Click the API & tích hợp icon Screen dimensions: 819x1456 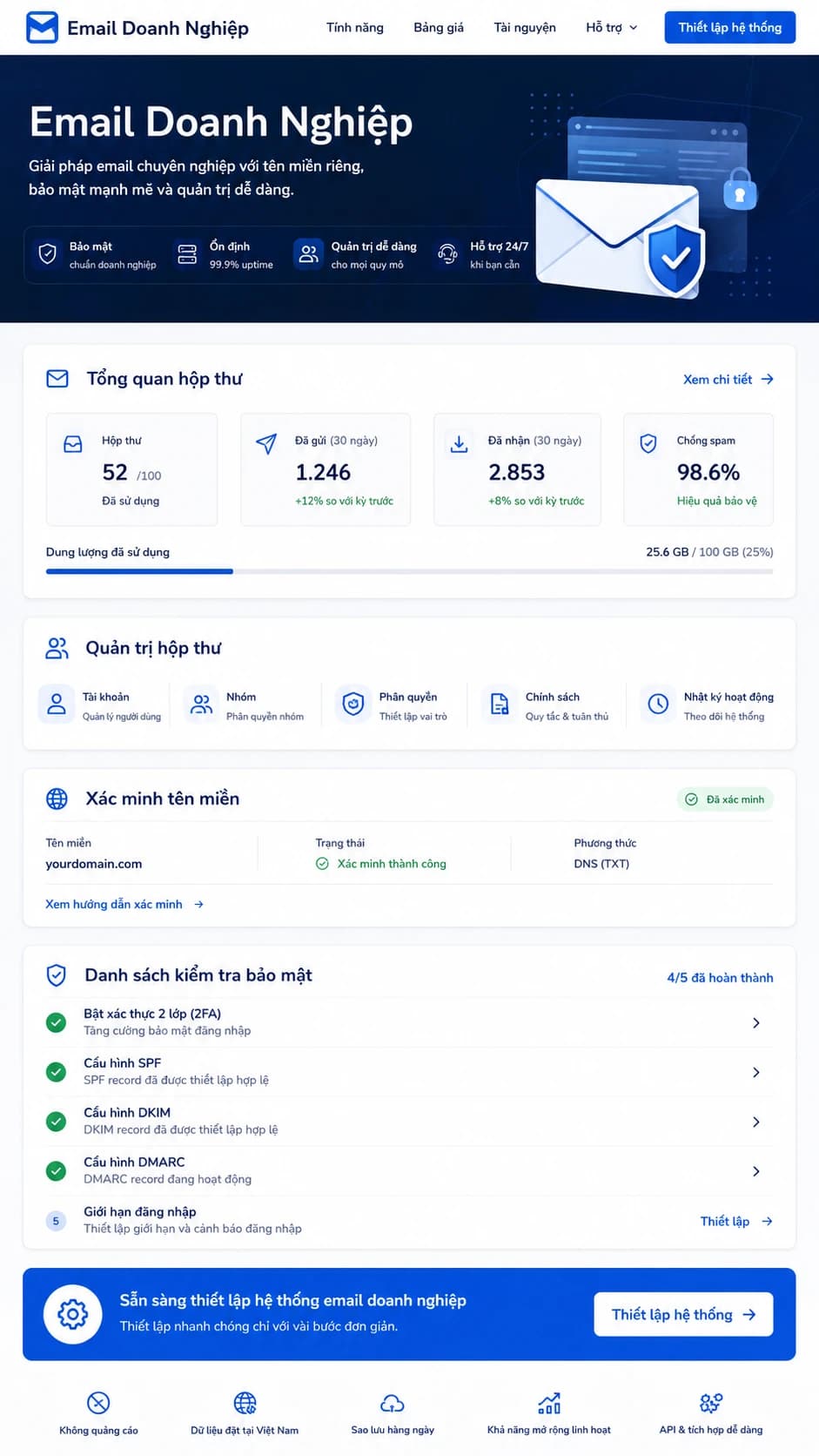[x=711, y=1403]
